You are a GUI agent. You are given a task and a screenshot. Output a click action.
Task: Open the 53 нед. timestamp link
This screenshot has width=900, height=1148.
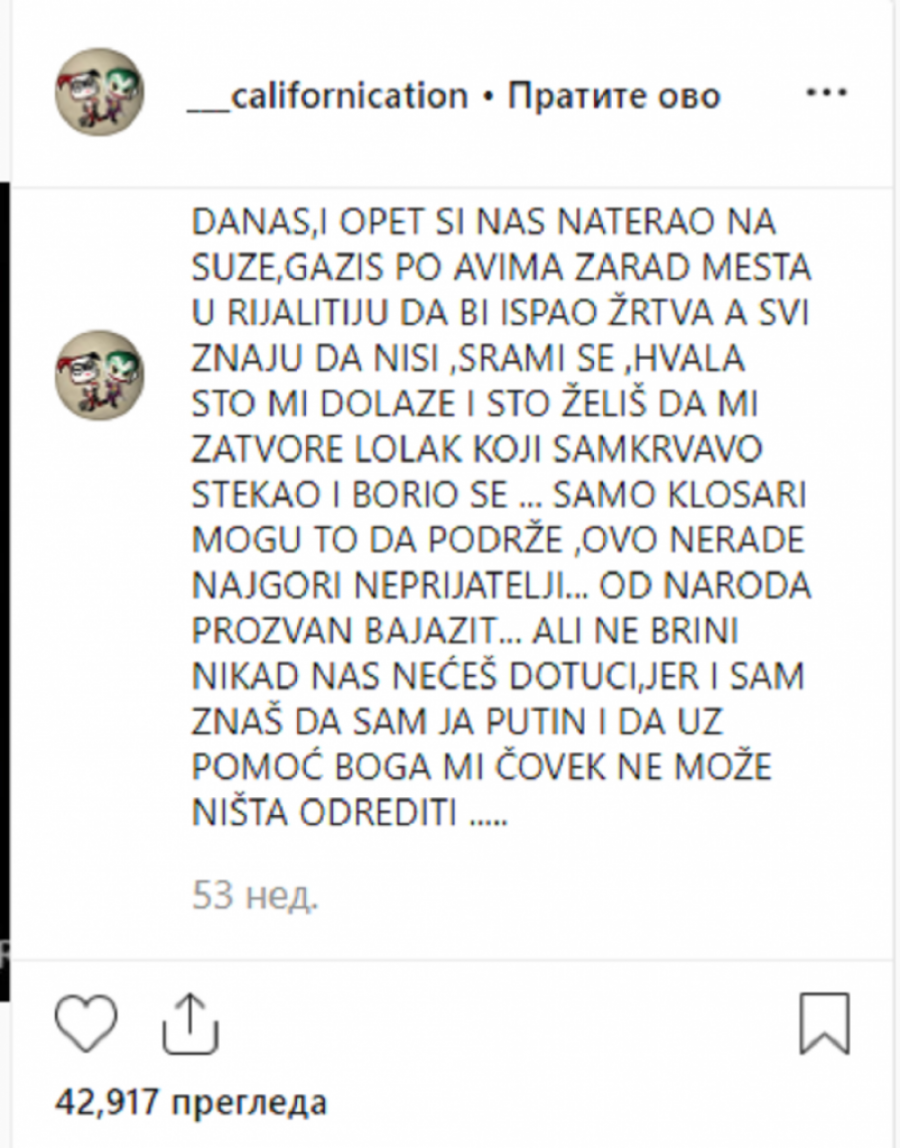click(255, 895)
